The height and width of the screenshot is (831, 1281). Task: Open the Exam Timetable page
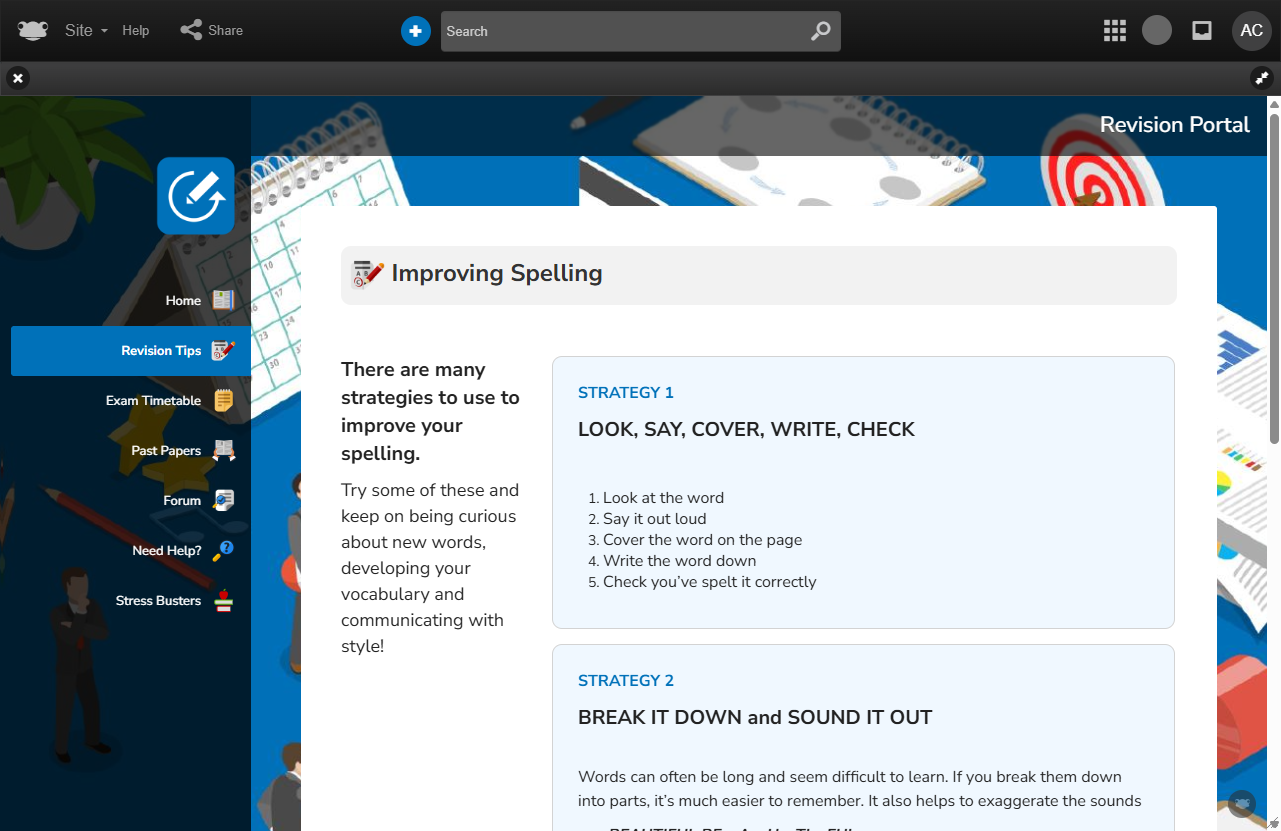click(154, 400)
